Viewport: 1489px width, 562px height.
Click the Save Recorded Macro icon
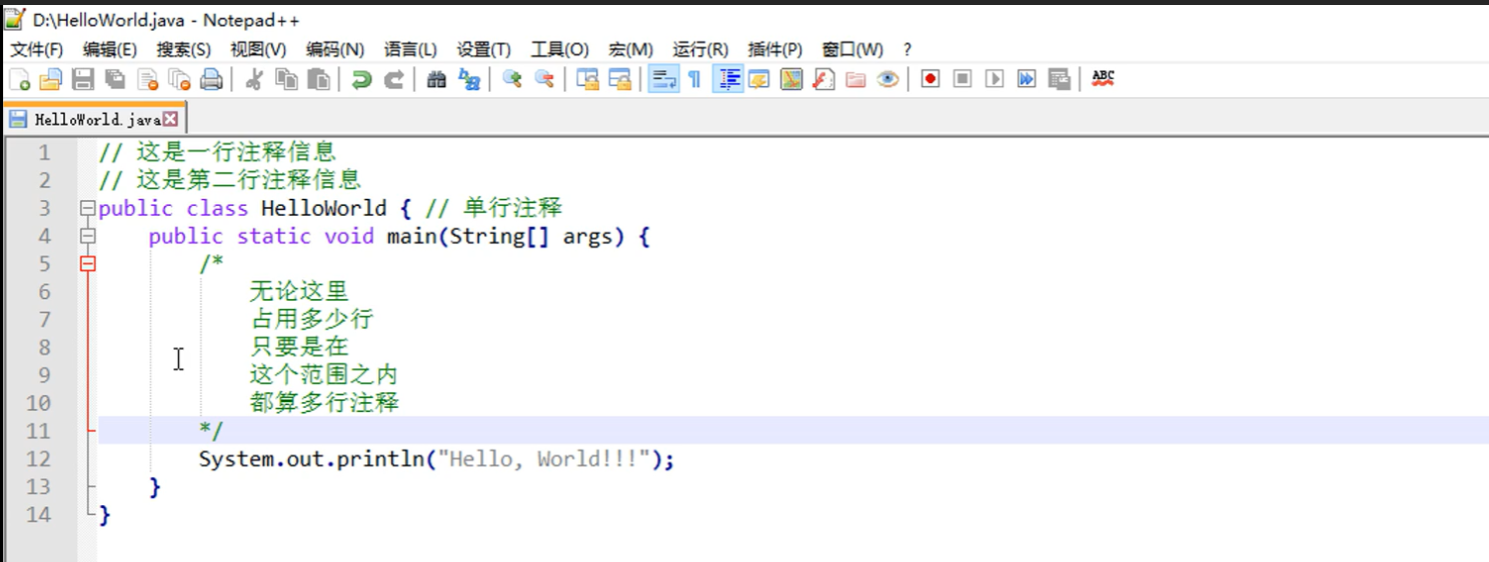1059,79
